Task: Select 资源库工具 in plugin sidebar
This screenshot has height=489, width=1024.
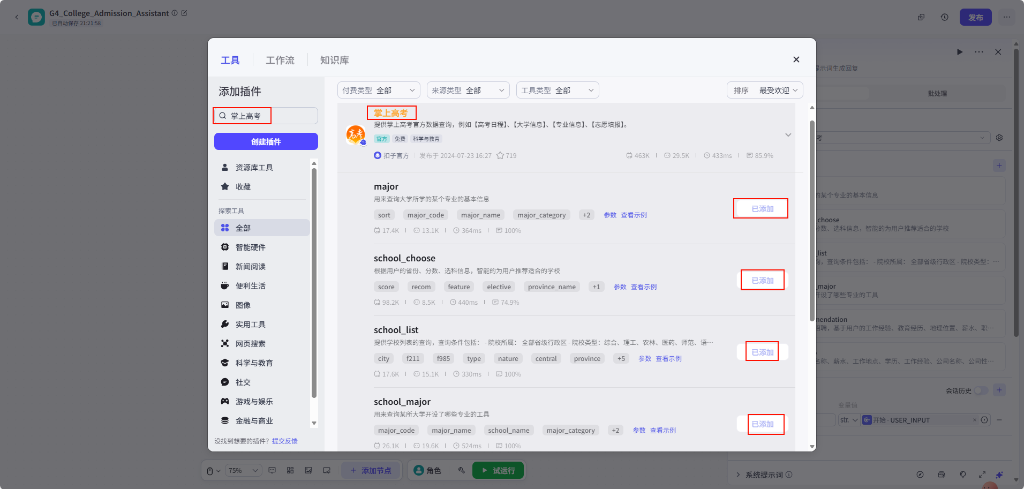Action: pyautogui.click(x=262, y=167)
